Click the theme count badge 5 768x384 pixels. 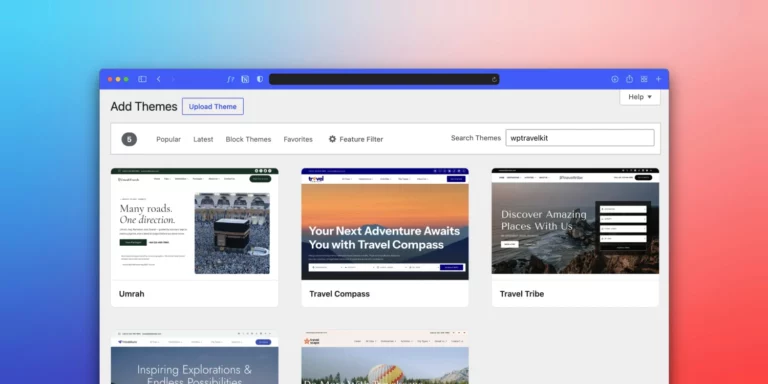click(x=129, y=139)
